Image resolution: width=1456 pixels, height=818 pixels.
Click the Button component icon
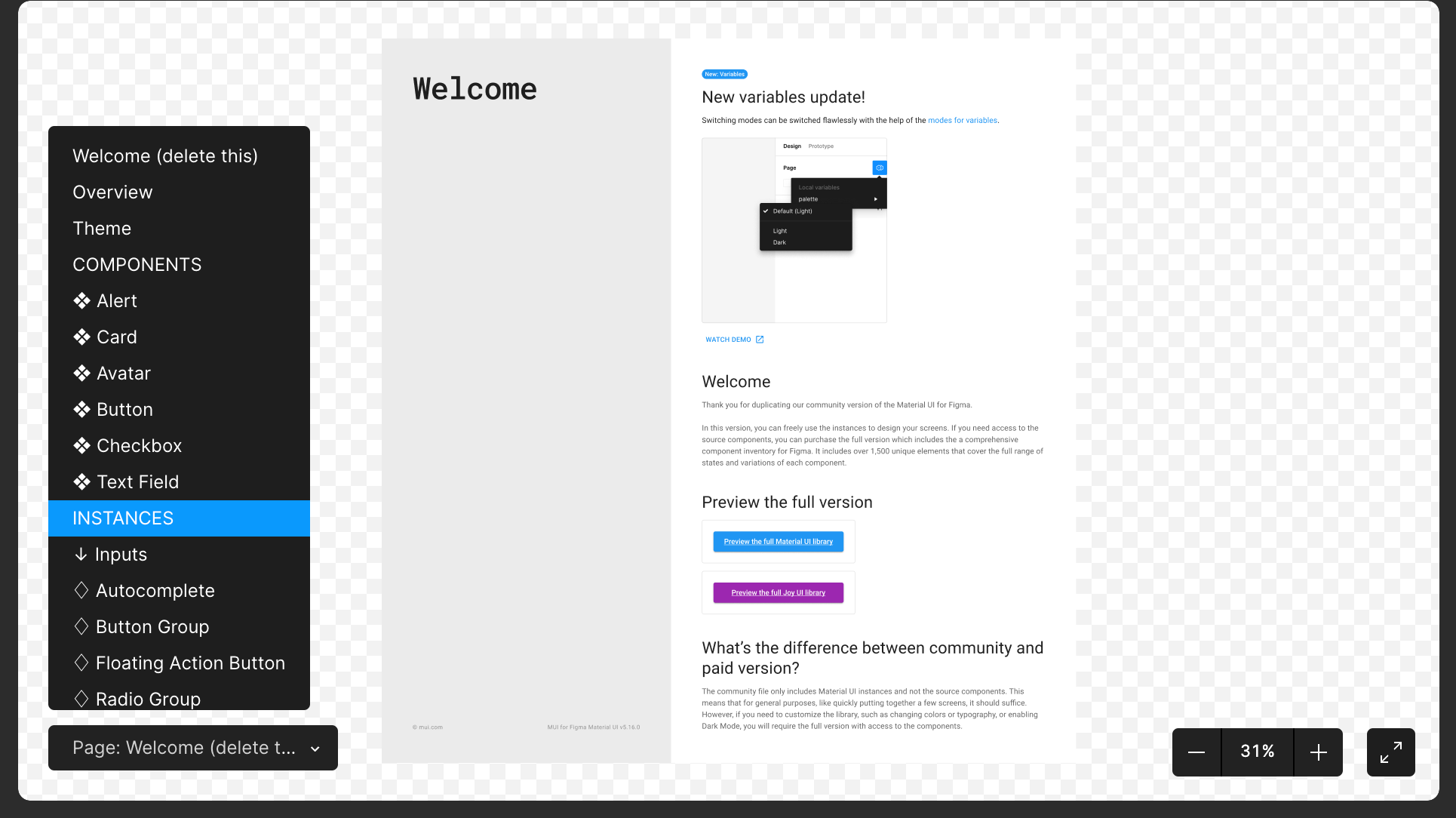(82, 409)
